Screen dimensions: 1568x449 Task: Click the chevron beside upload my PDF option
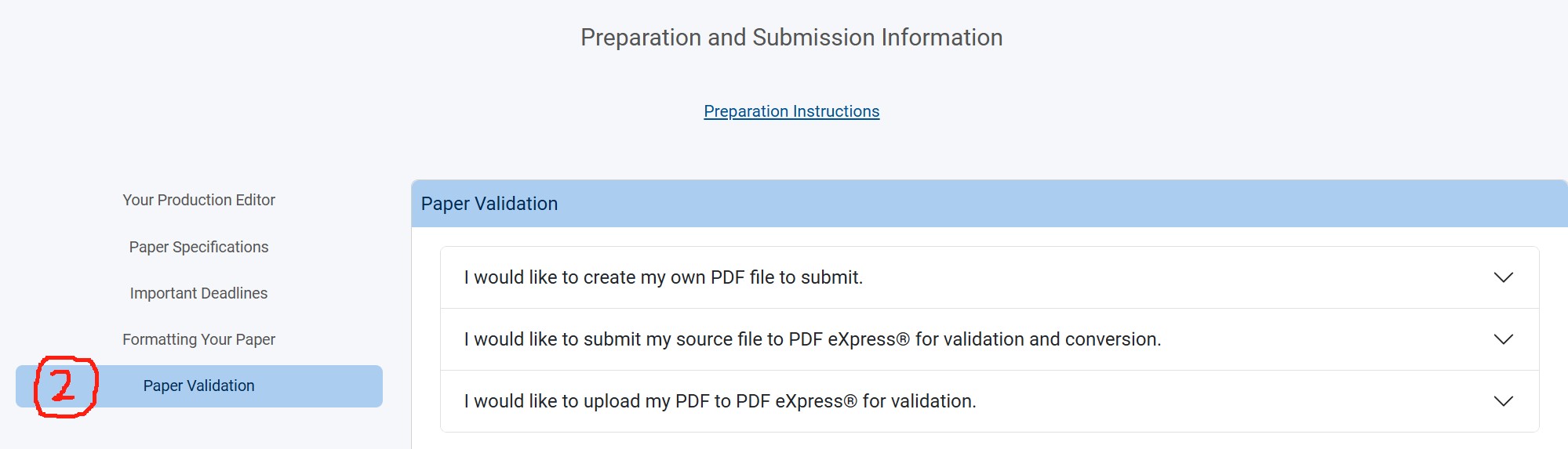[x=1503, y=401]
